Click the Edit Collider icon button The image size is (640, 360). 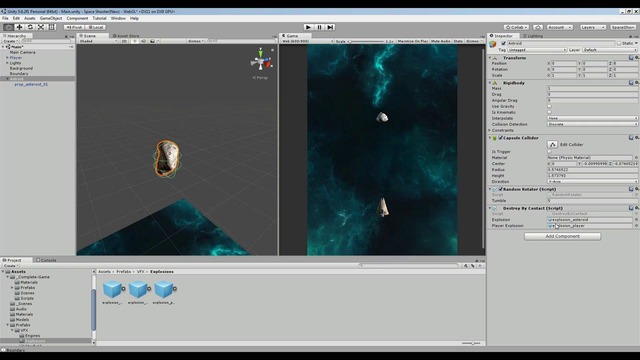(552, 144)
